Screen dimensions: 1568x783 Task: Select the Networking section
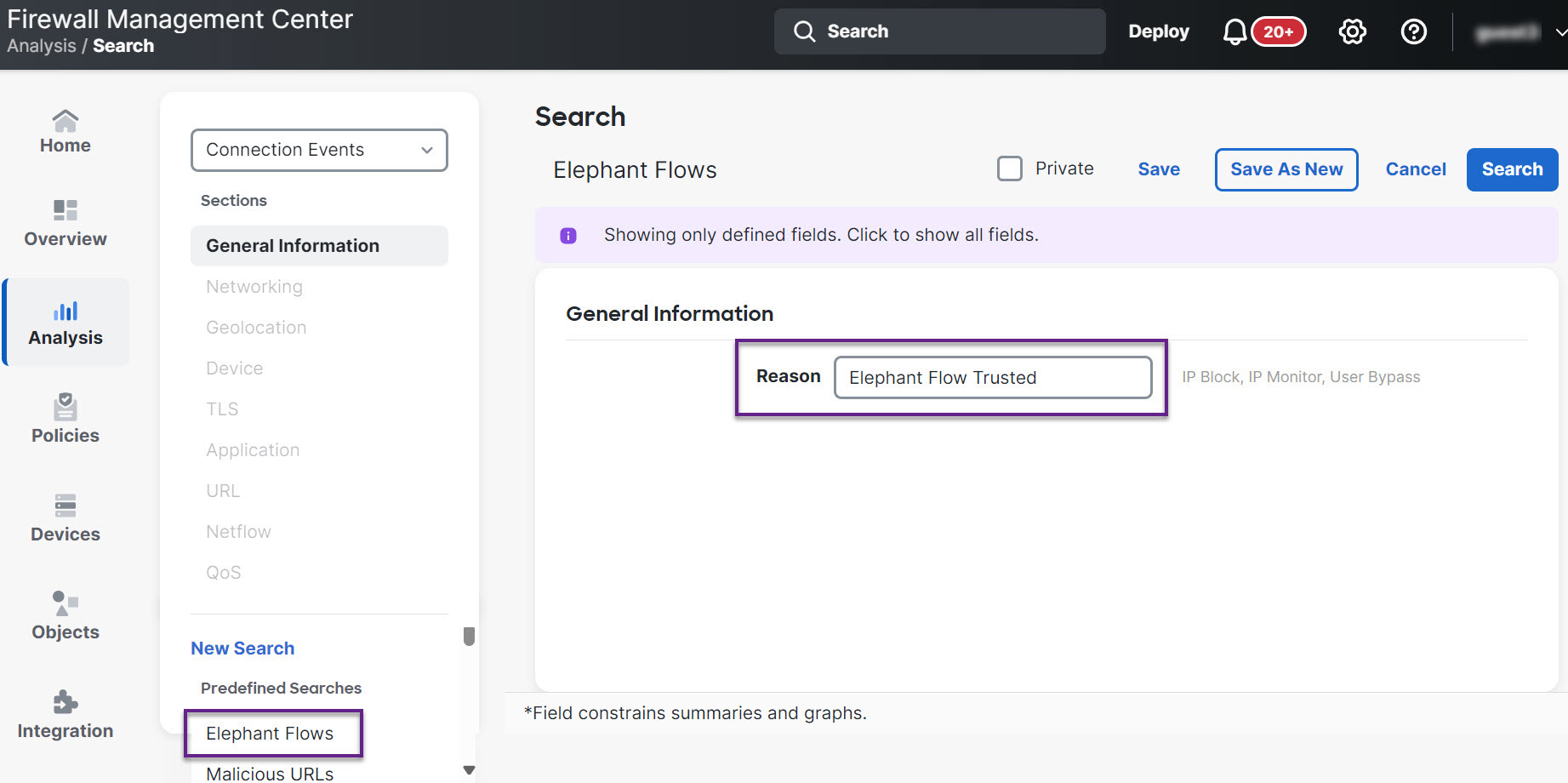(254, 287)
